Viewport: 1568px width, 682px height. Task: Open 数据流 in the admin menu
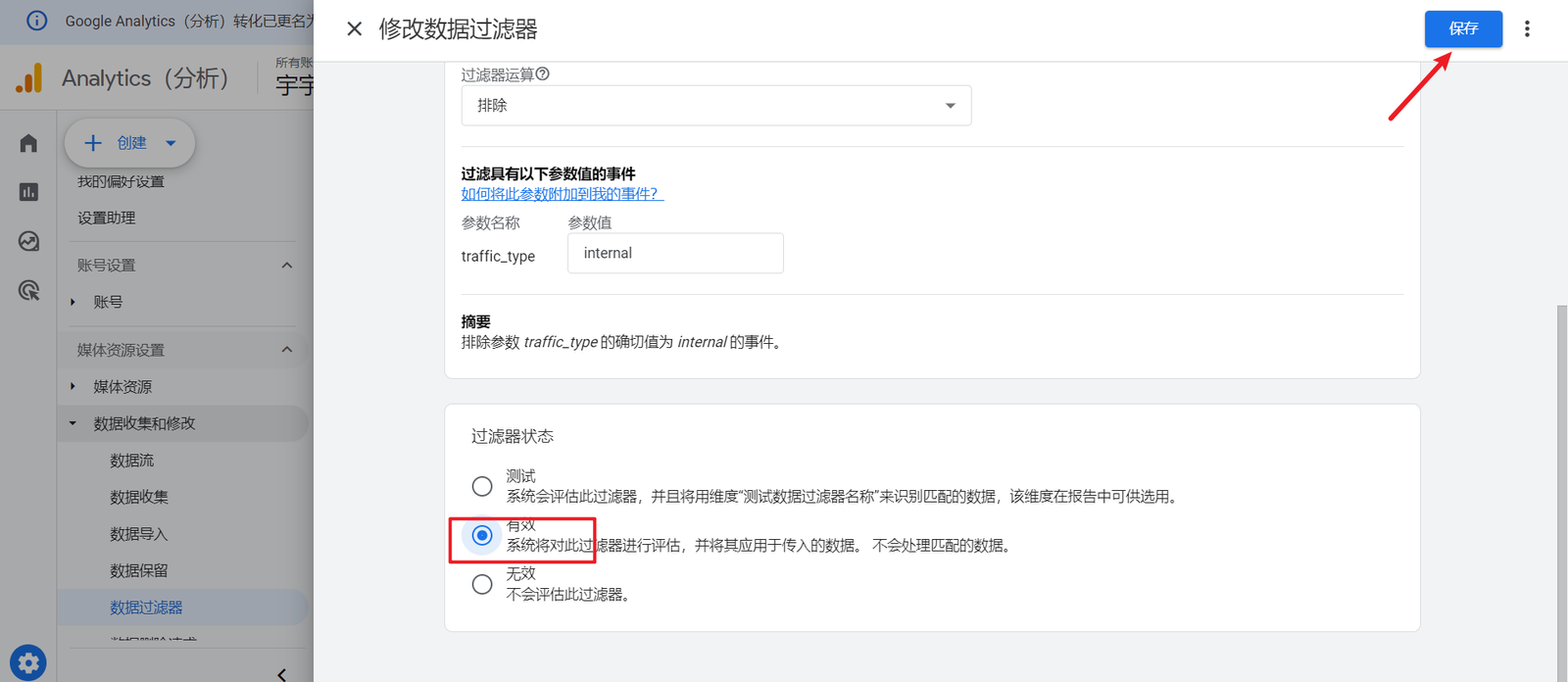coord(131,461)
